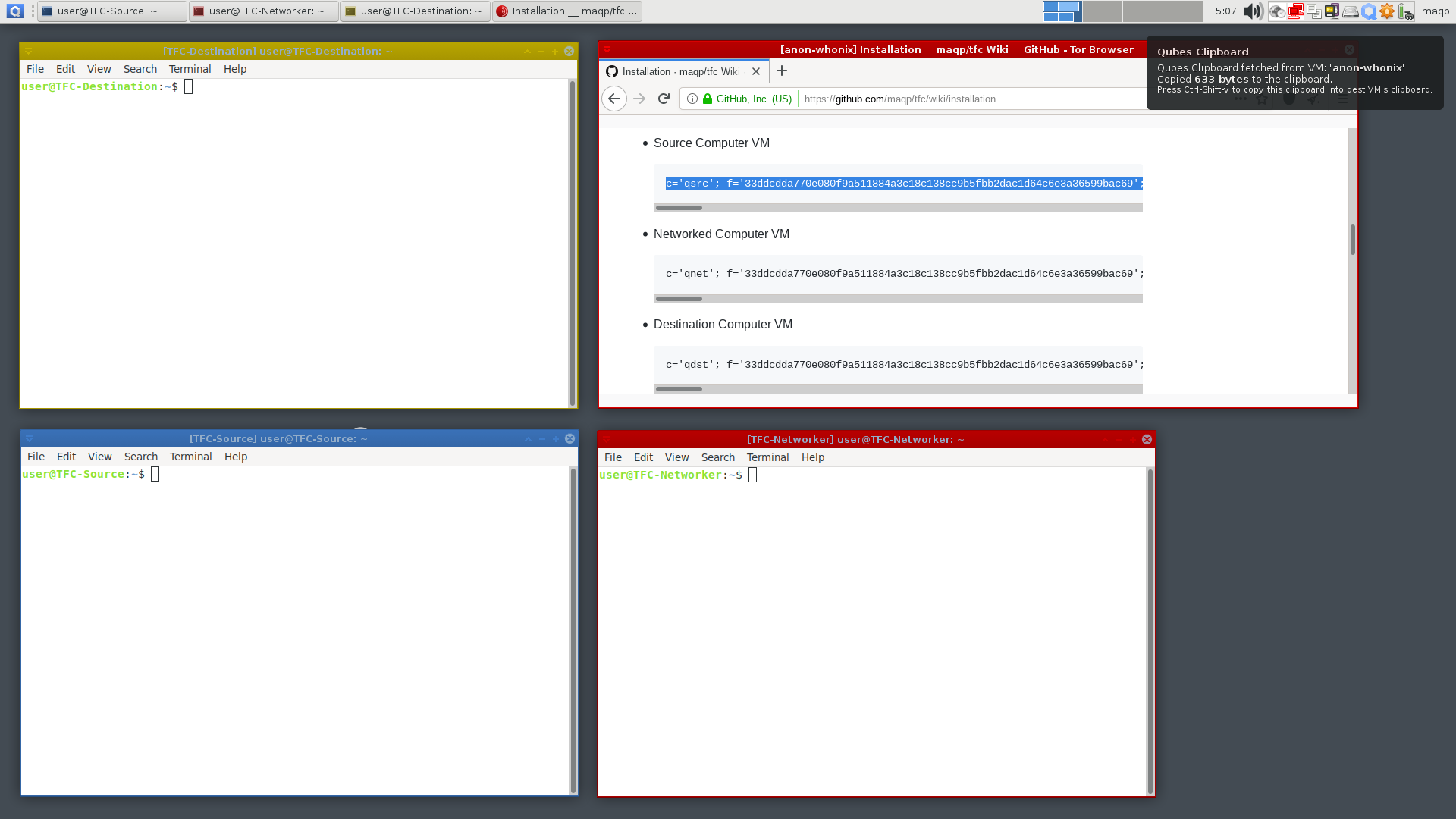Show site information for GitHub page
This screenshot has width=1456, height=819.
(692, 99)
